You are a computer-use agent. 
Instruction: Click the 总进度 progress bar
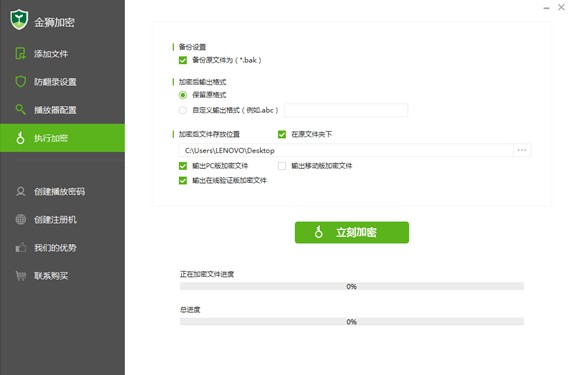click(x=352, y=322)
